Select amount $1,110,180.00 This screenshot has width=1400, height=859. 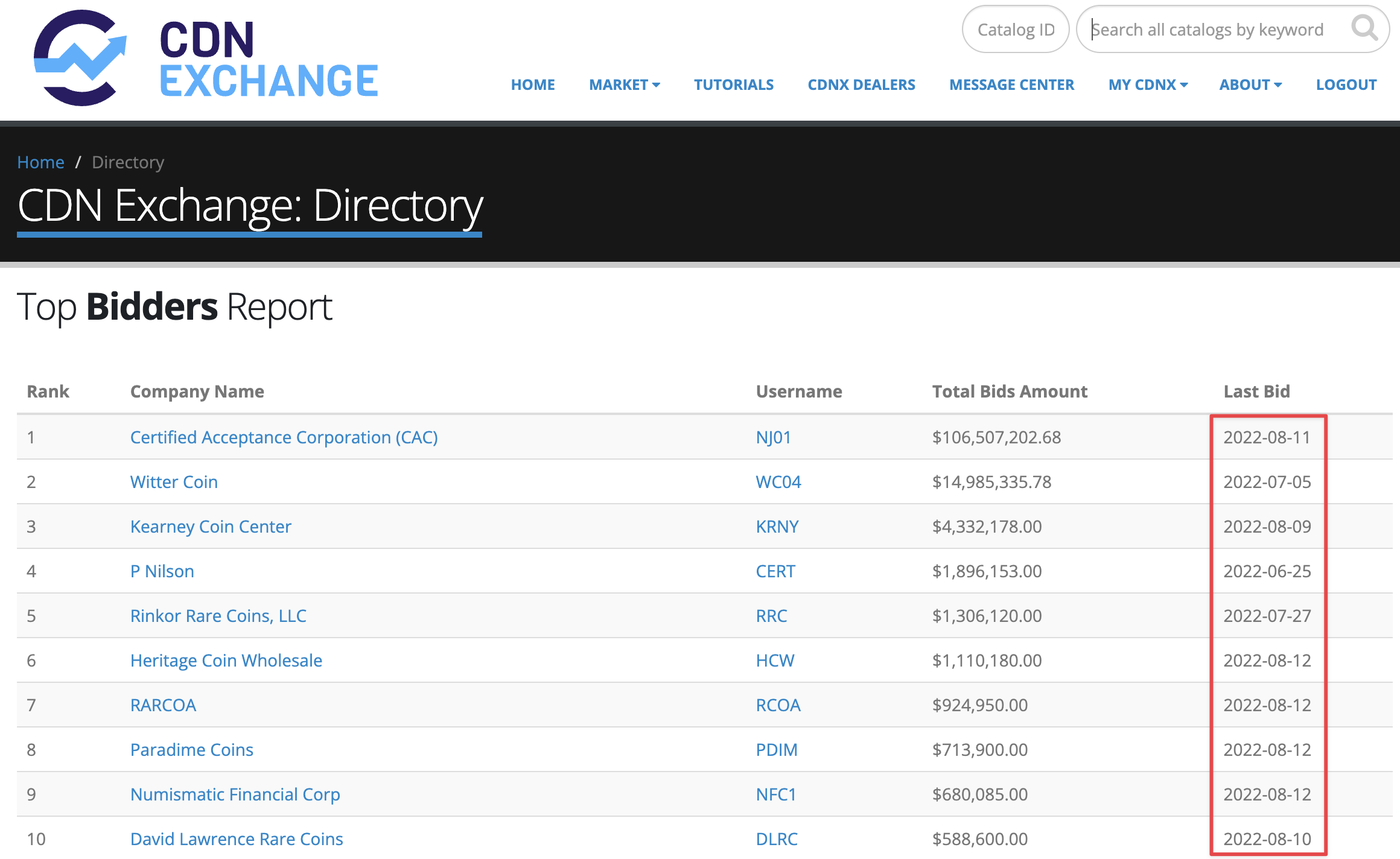(987, 661)
